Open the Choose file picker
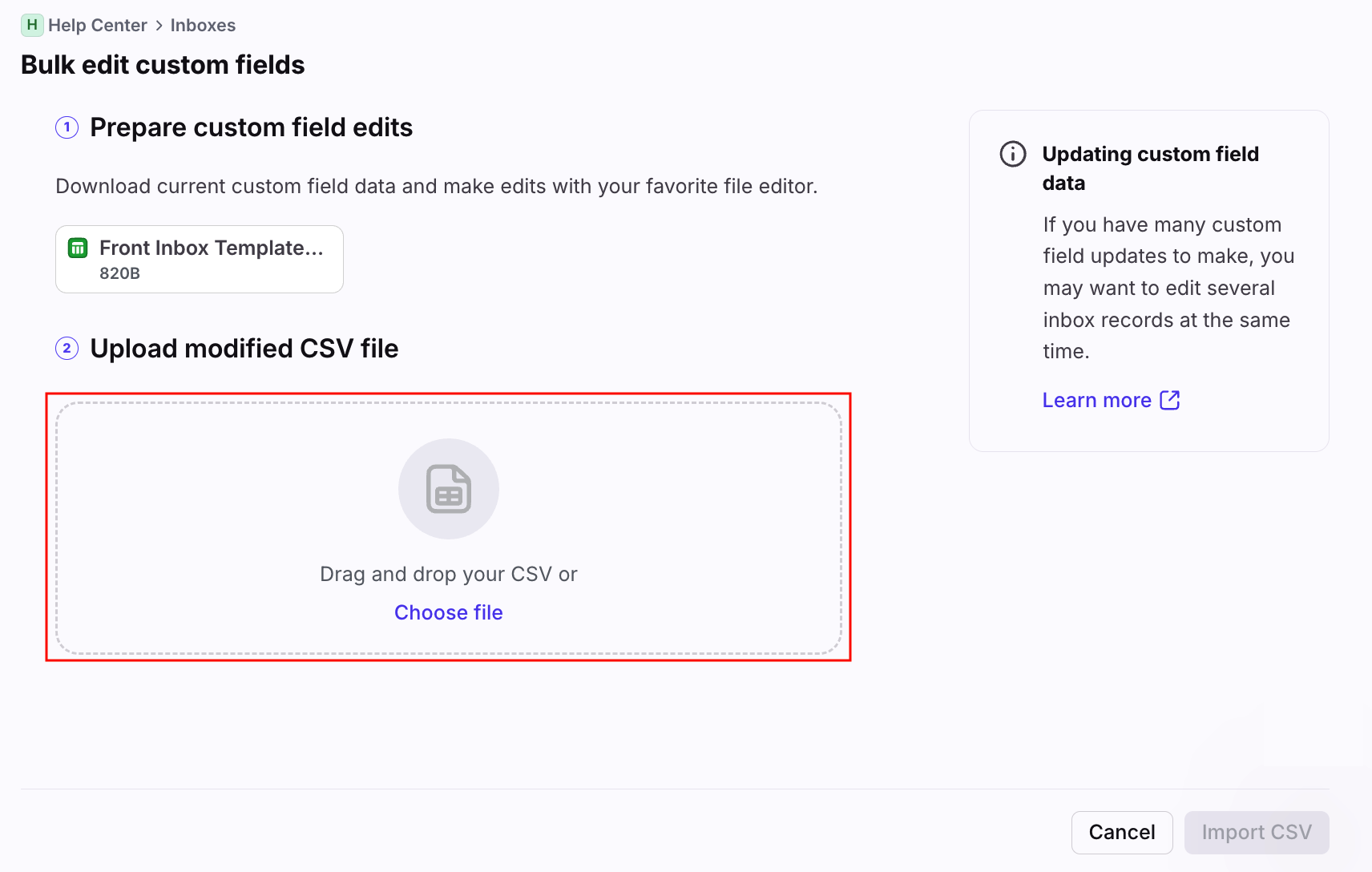1372x872 pixels. 448,612
